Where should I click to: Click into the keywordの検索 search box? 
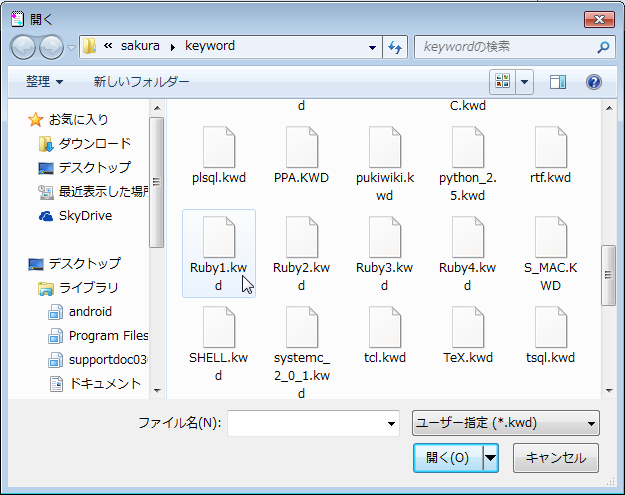(504, 47)
